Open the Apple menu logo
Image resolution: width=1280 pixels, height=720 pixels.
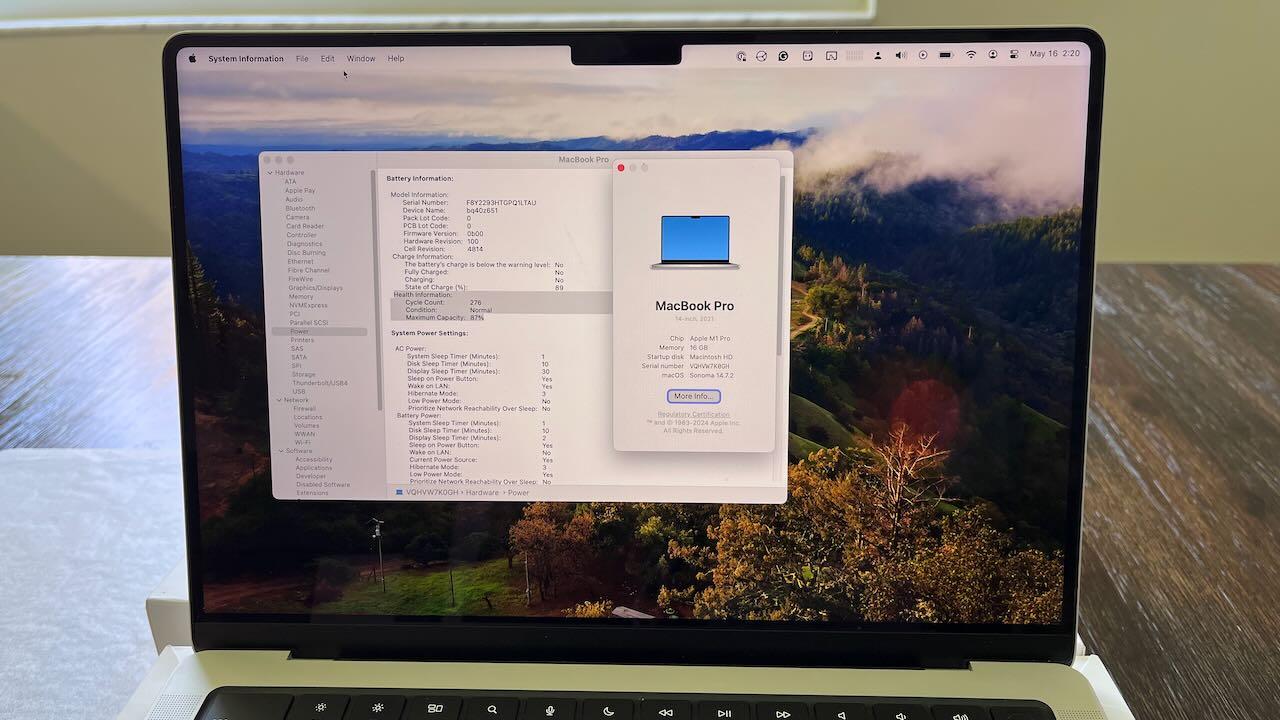click(192, 58)
